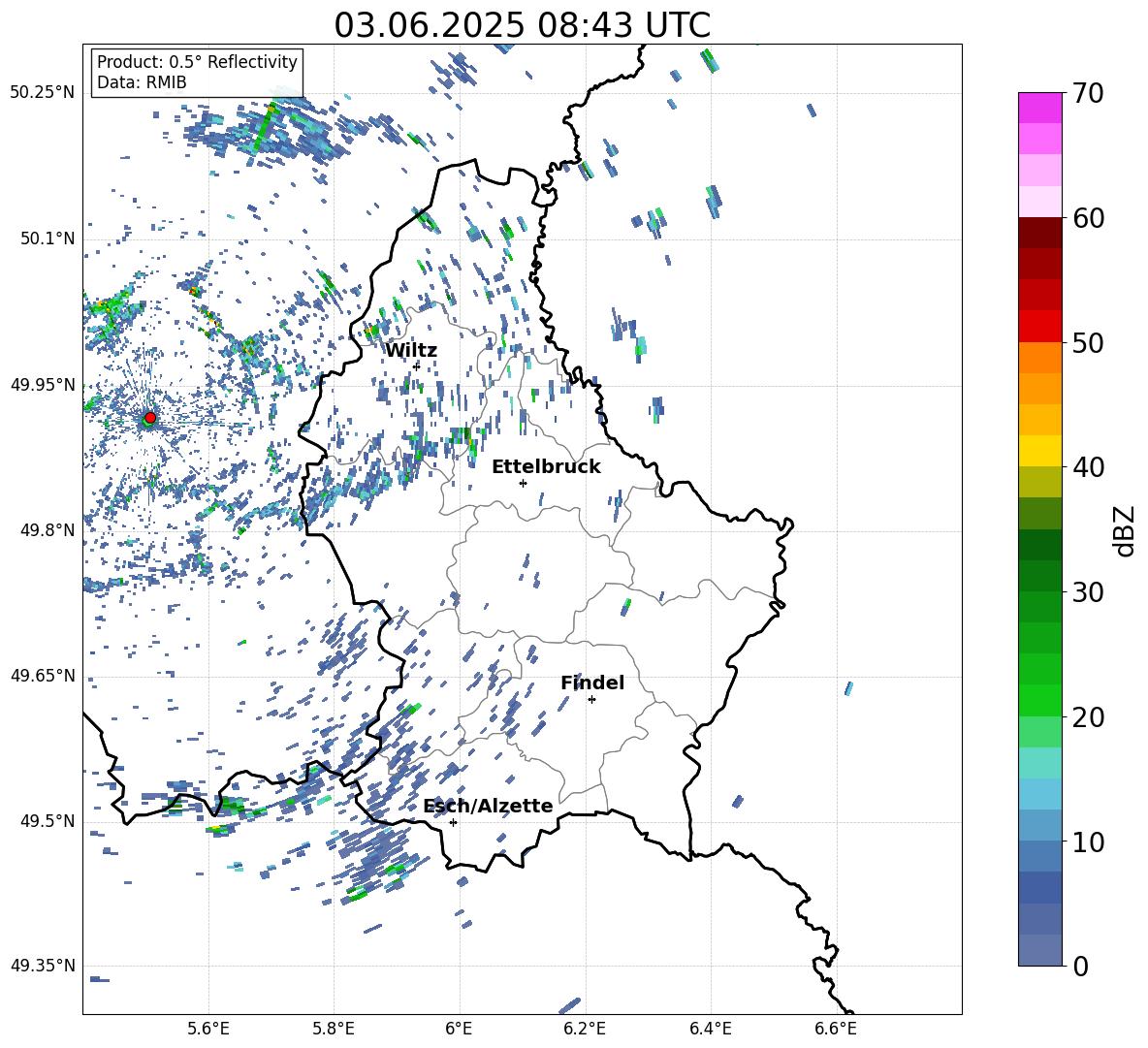The width and height of the screenshot is (1148, 1048).
Task: Click the 49.5°N latitude label
Action: [48, 821]
